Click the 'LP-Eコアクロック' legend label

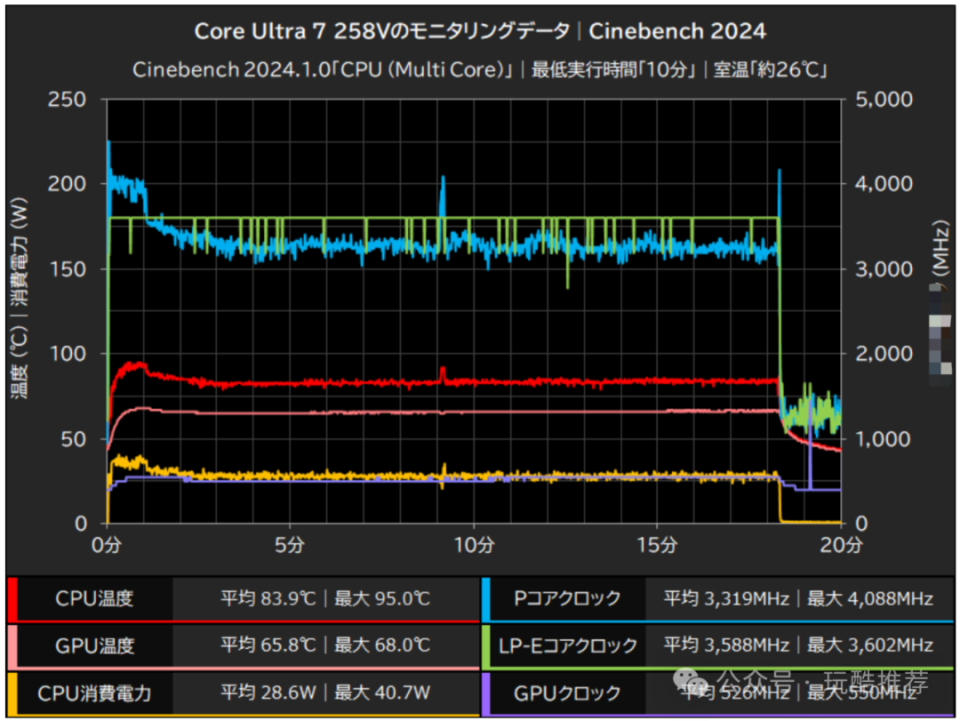568,646
